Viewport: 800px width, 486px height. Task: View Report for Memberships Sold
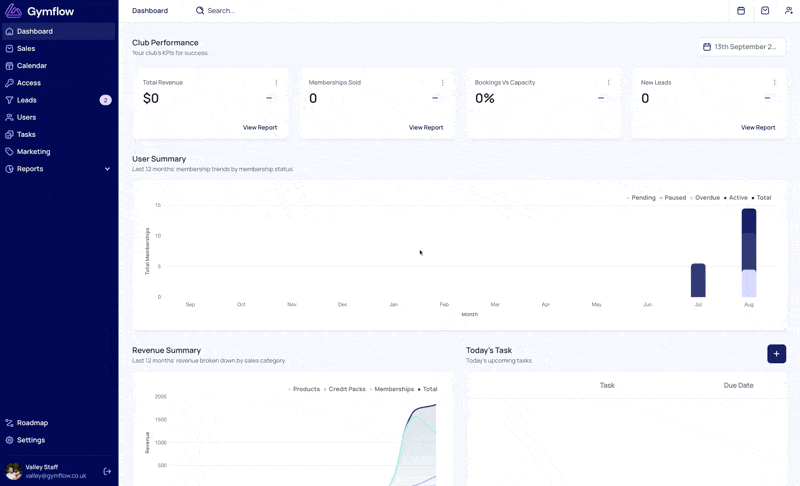tap(426, 127)
